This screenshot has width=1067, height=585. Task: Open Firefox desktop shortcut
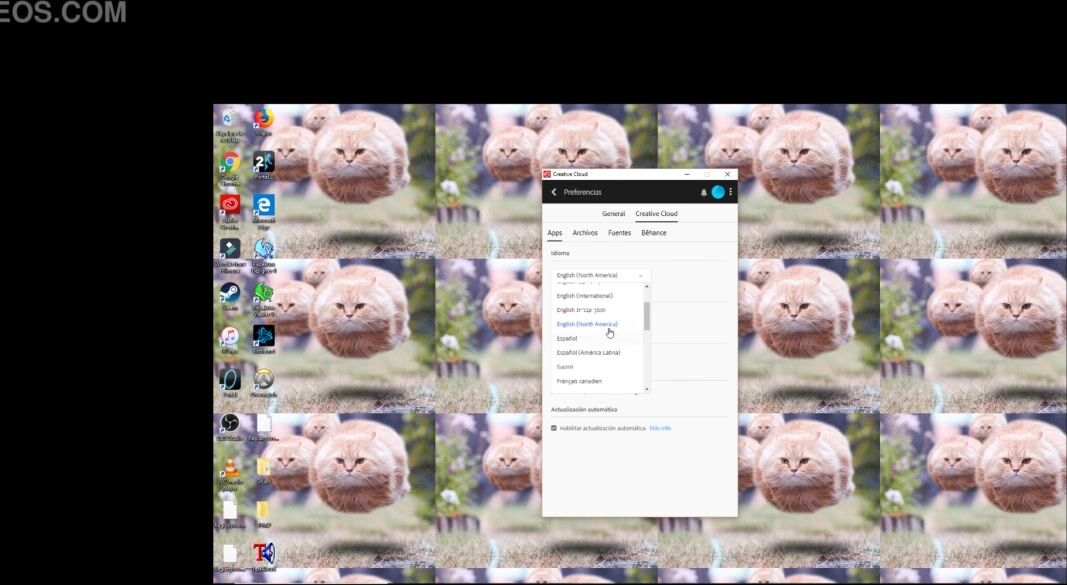tap(263, 120)
